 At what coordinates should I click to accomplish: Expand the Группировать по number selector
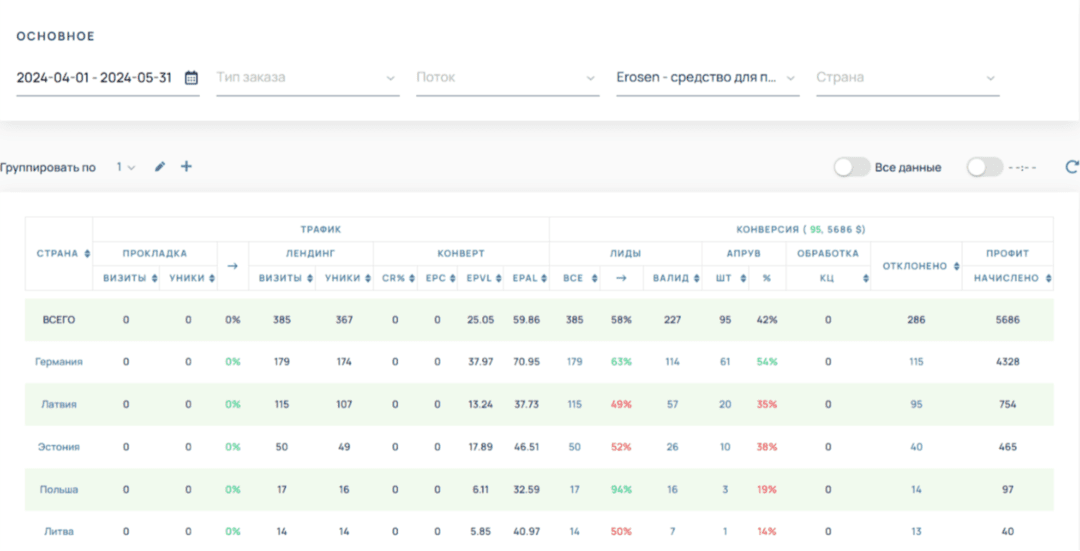click(x=125, y=167)
